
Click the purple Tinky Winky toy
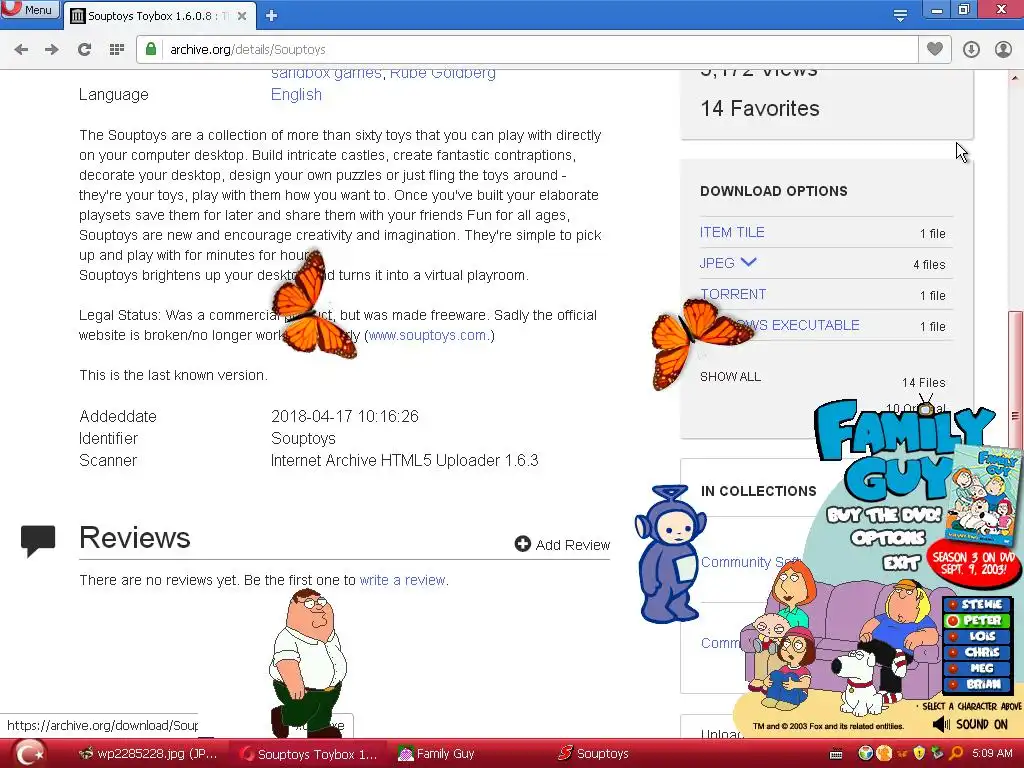click(x=669, y=555)
